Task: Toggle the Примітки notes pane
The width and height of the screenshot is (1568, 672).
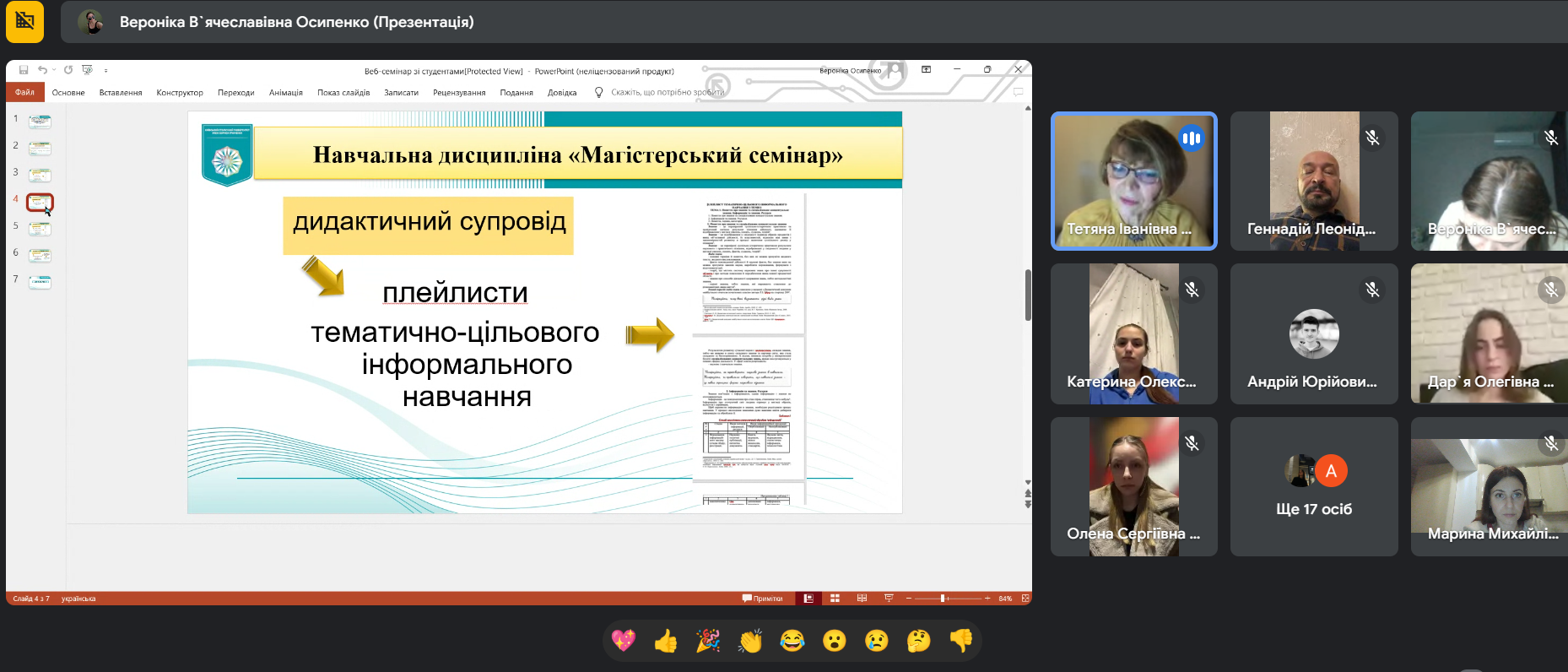Action: (763, 599)
